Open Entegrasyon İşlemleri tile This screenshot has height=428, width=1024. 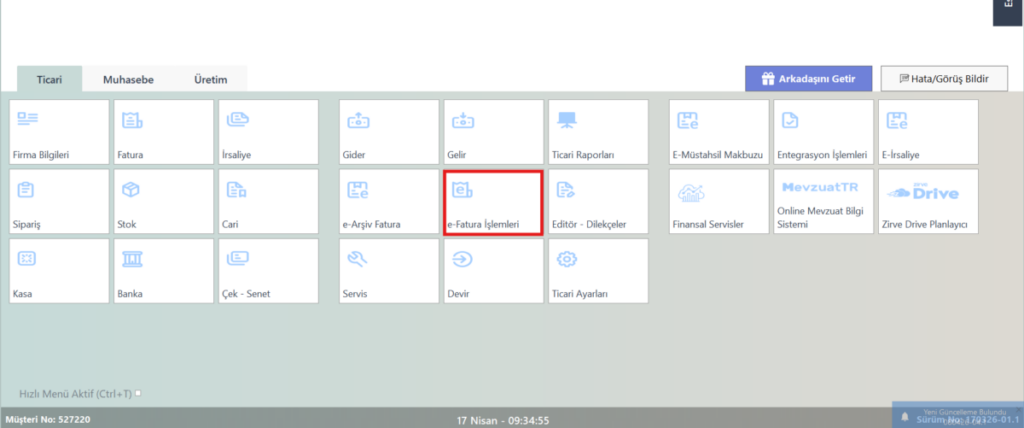[x=824, y=132]
